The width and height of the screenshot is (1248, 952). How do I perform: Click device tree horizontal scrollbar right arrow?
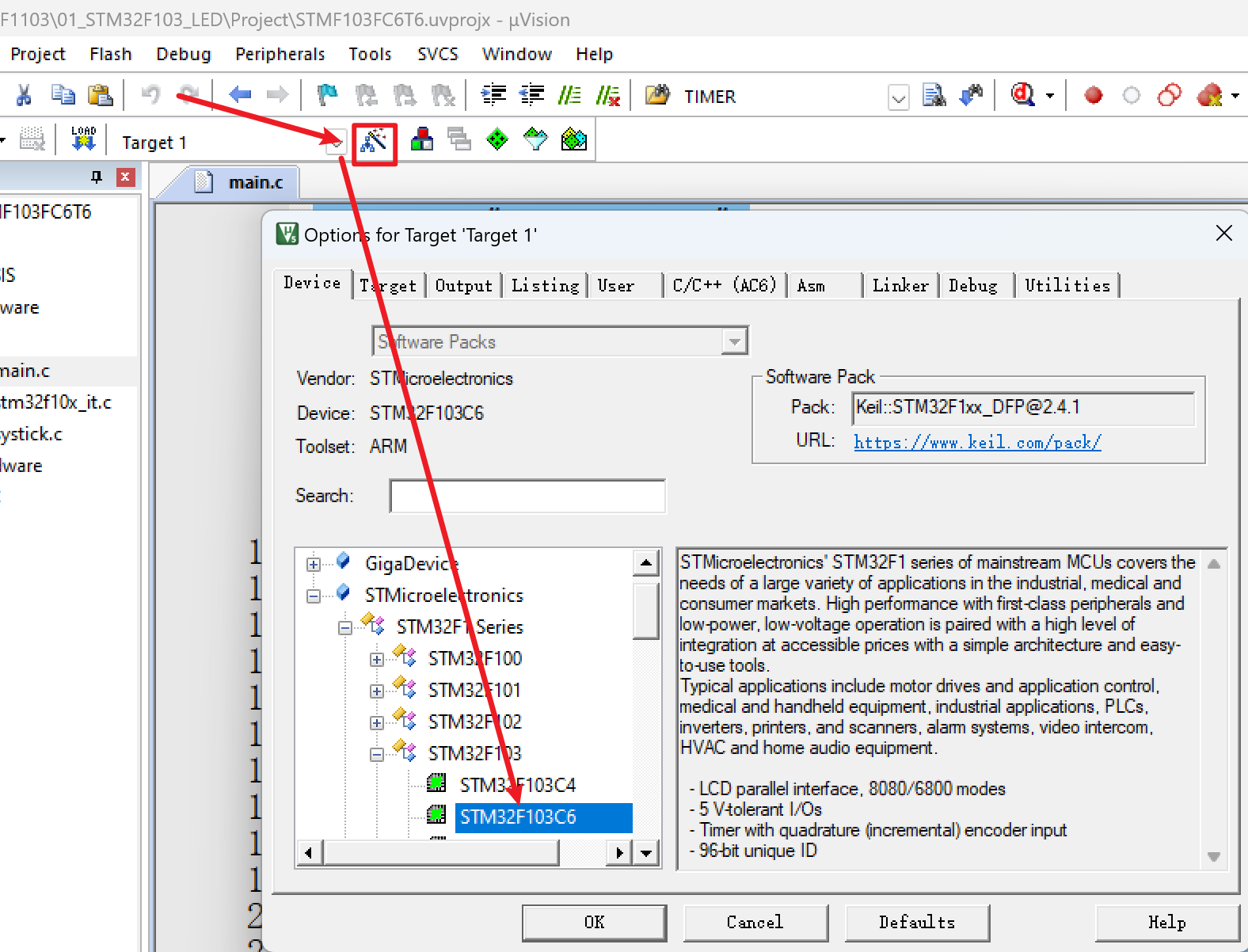pos(619,852)
